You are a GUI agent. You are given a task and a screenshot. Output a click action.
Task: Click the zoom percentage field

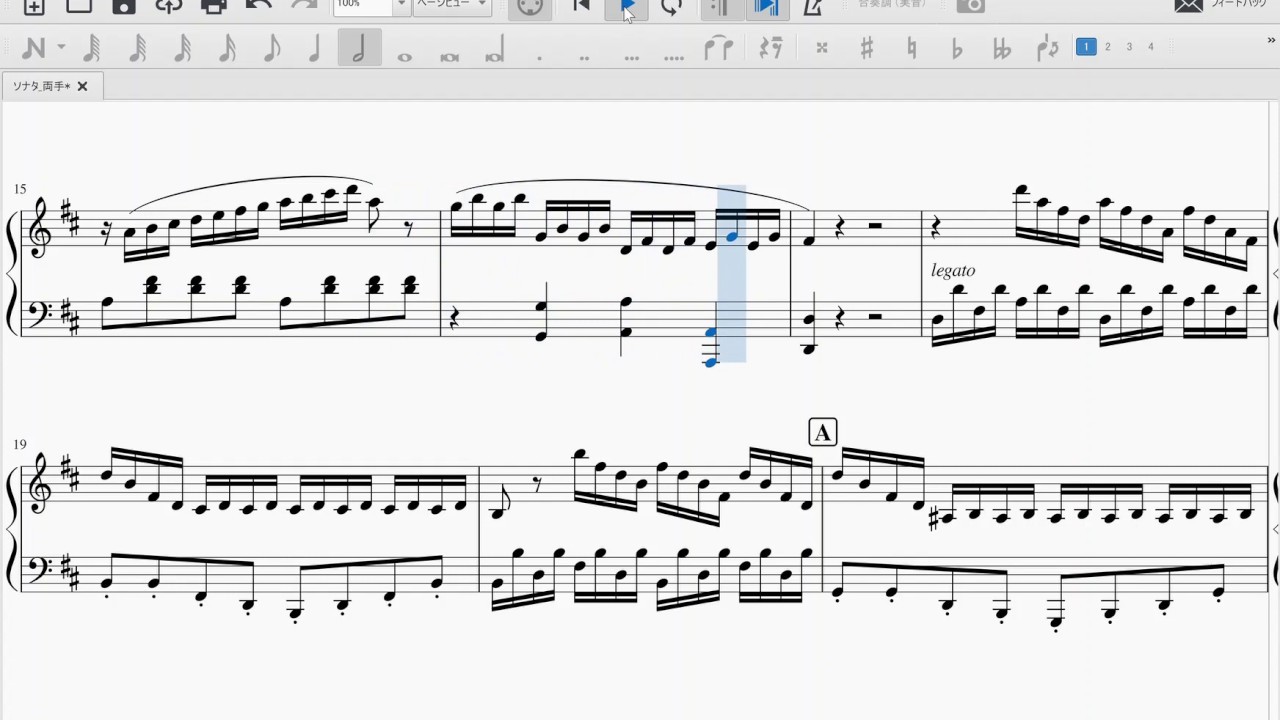362,6
